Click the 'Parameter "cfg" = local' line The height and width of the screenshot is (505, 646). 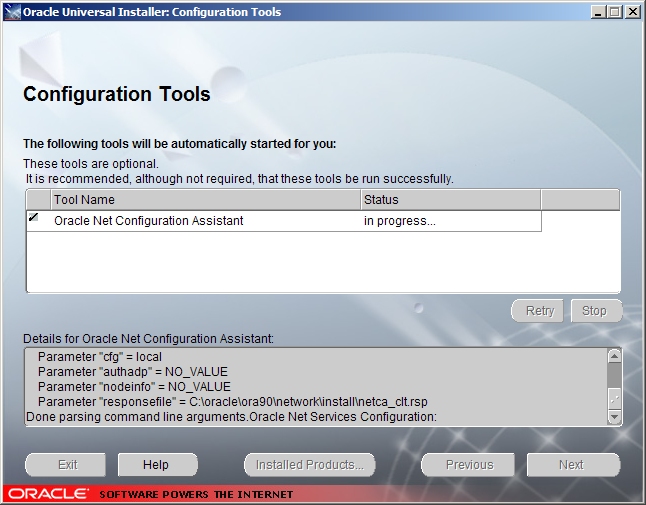[100, 357]
